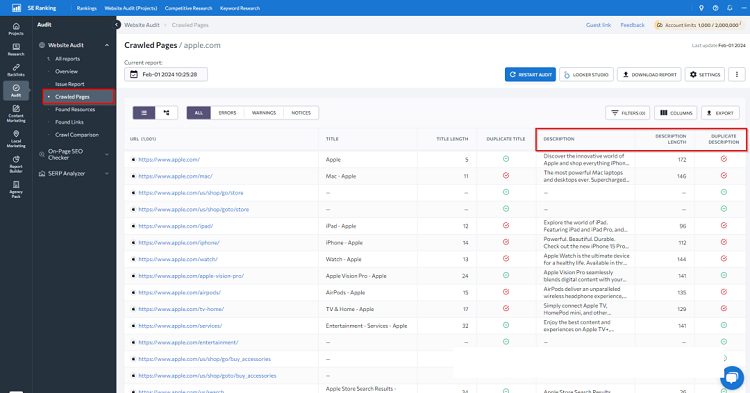Viewport: 750px width, 393px height.
Task: Open Local Marketing sidebar icon
Action: coord(16,139)
